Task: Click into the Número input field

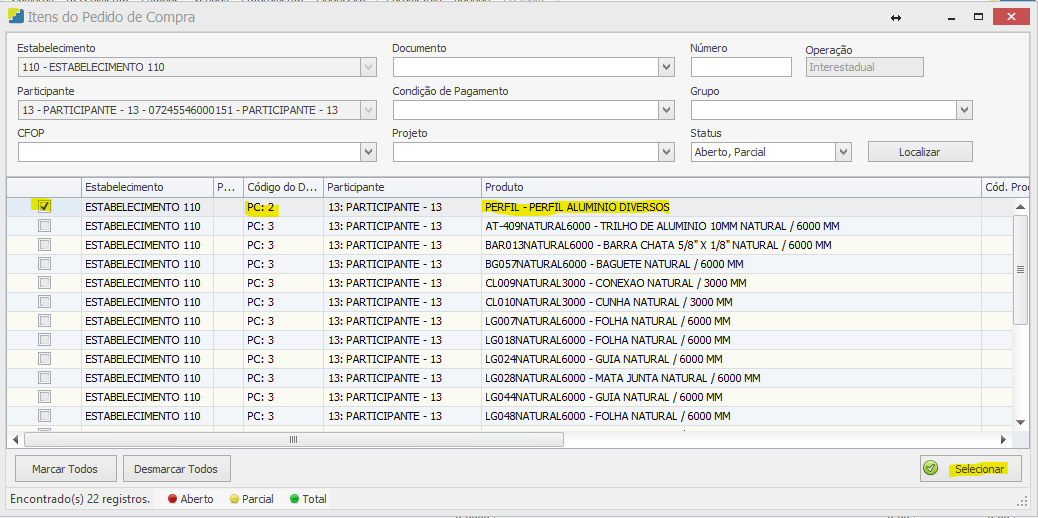Action: tap(741, 67)
